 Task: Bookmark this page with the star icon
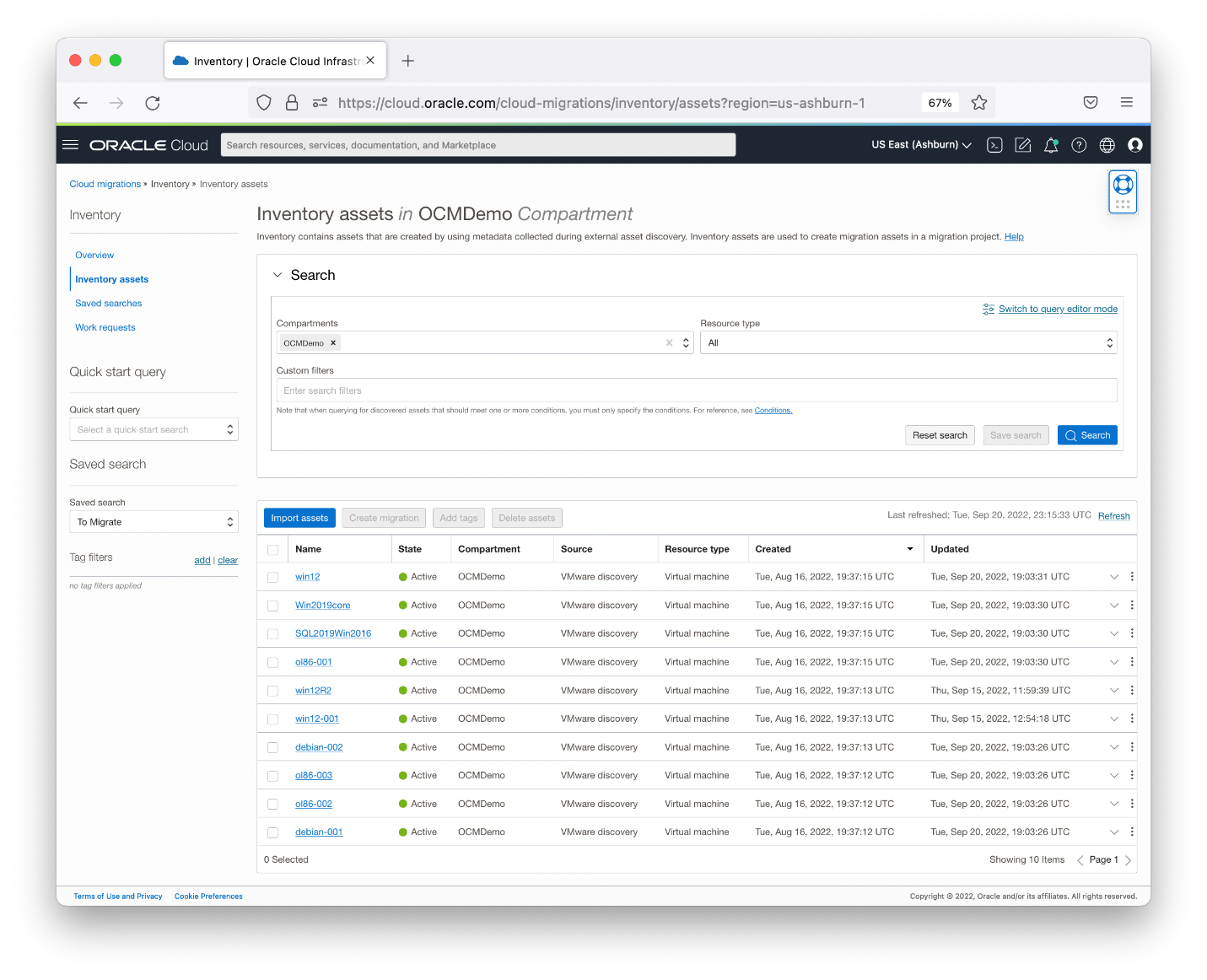coord(979,103)
